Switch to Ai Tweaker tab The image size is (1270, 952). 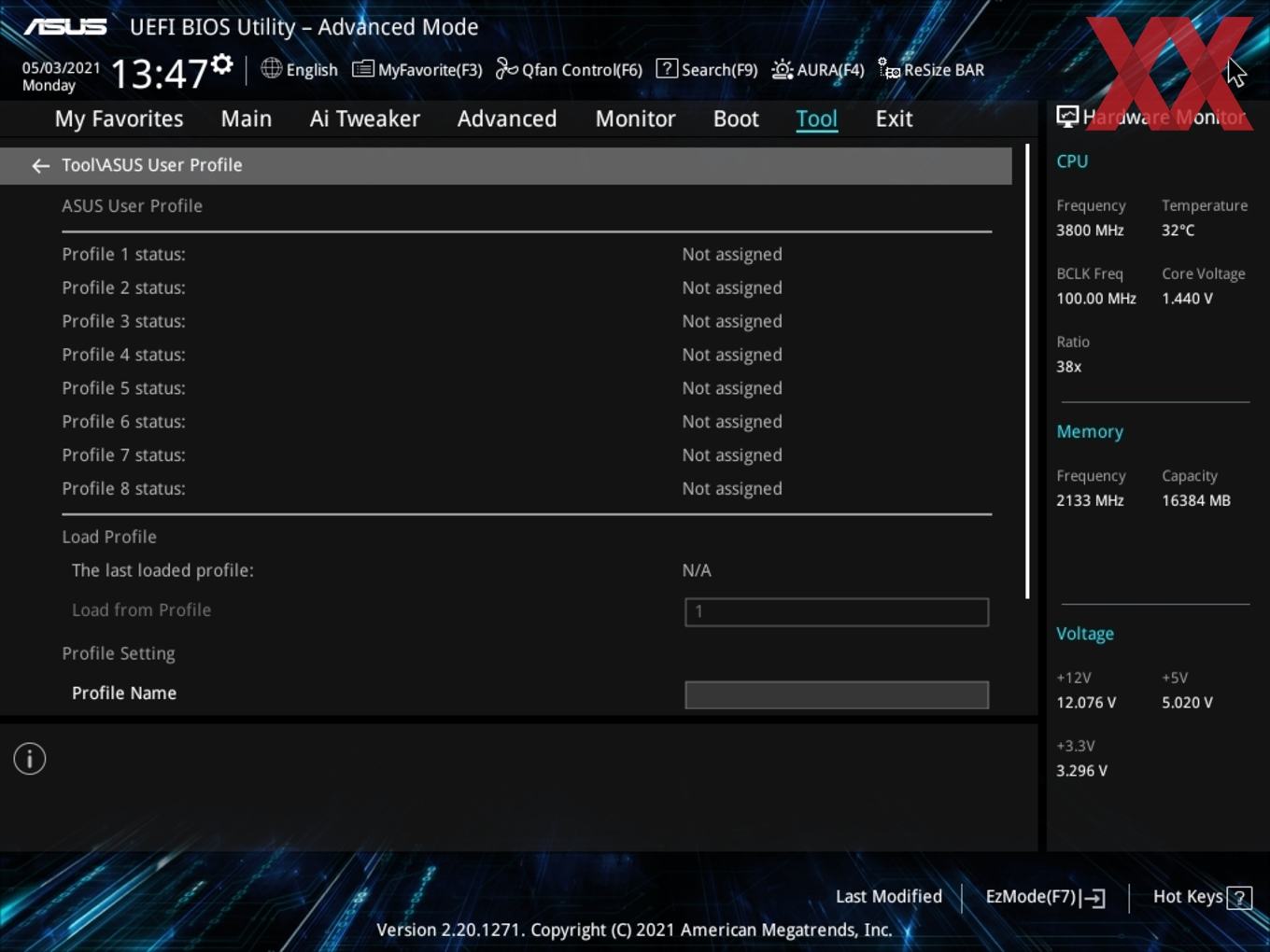(x=365, y=119)
